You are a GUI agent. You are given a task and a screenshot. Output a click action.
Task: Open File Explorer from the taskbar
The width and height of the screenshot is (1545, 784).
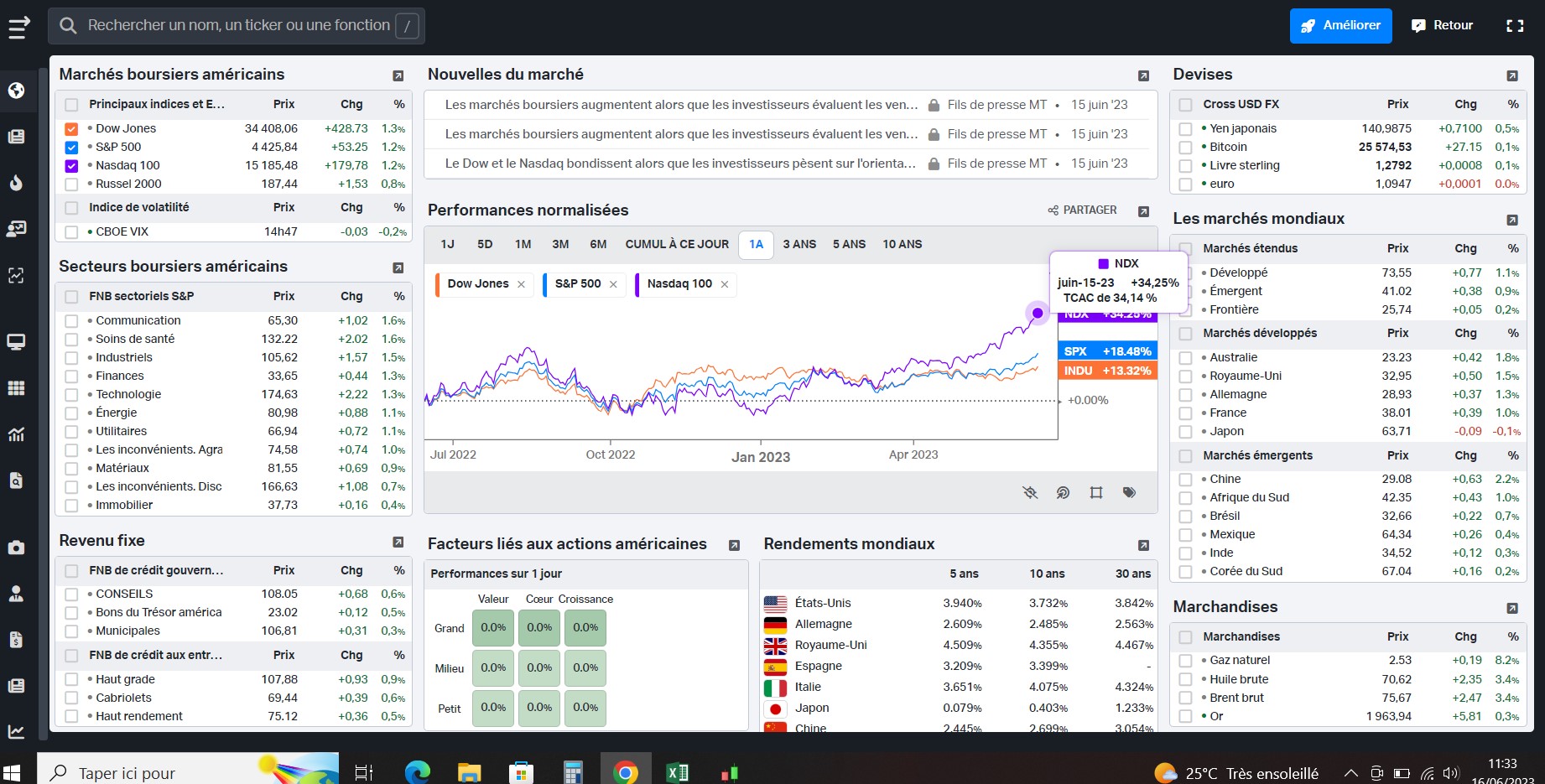[x=469, y=772]
